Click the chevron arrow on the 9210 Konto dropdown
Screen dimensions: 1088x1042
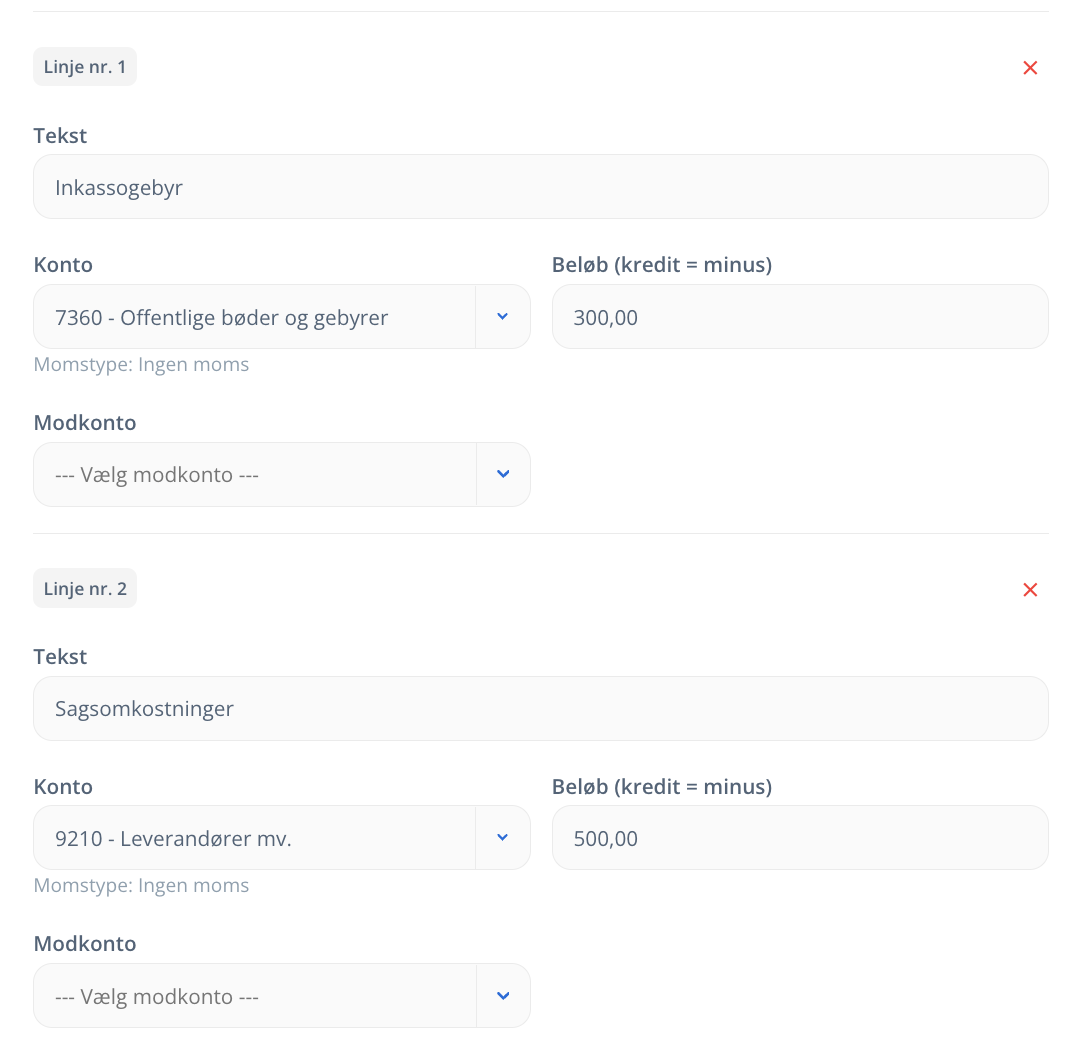click(x=502, y=837)
